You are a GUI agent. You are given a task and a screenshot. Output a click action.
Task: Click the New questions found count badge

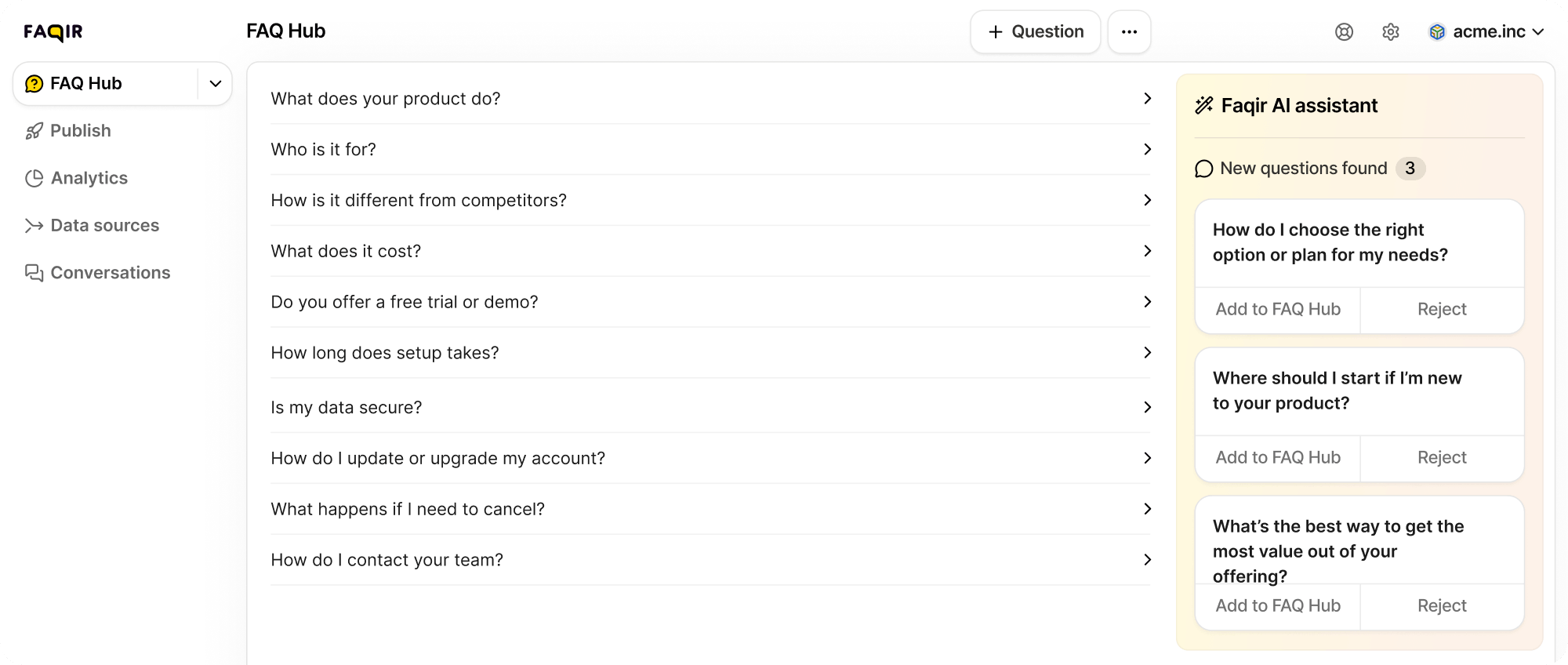click(1410, 169)
